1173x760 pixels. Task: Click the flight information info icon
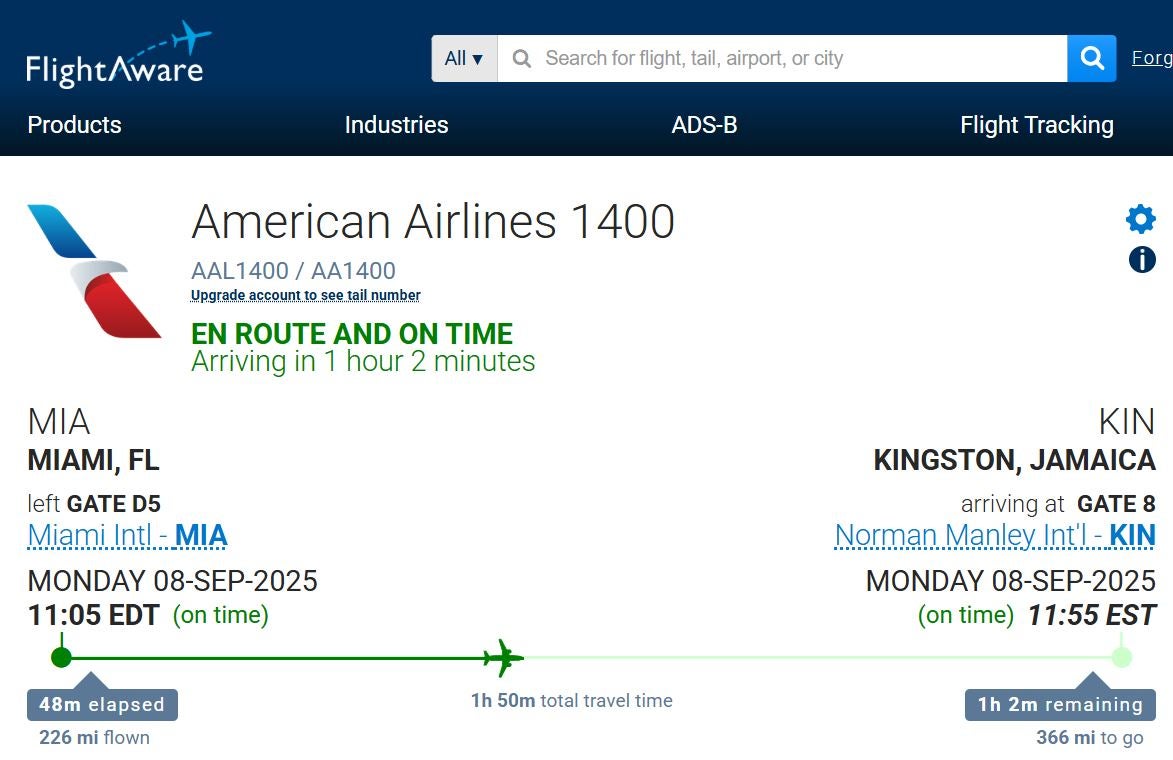(1140, 259)
